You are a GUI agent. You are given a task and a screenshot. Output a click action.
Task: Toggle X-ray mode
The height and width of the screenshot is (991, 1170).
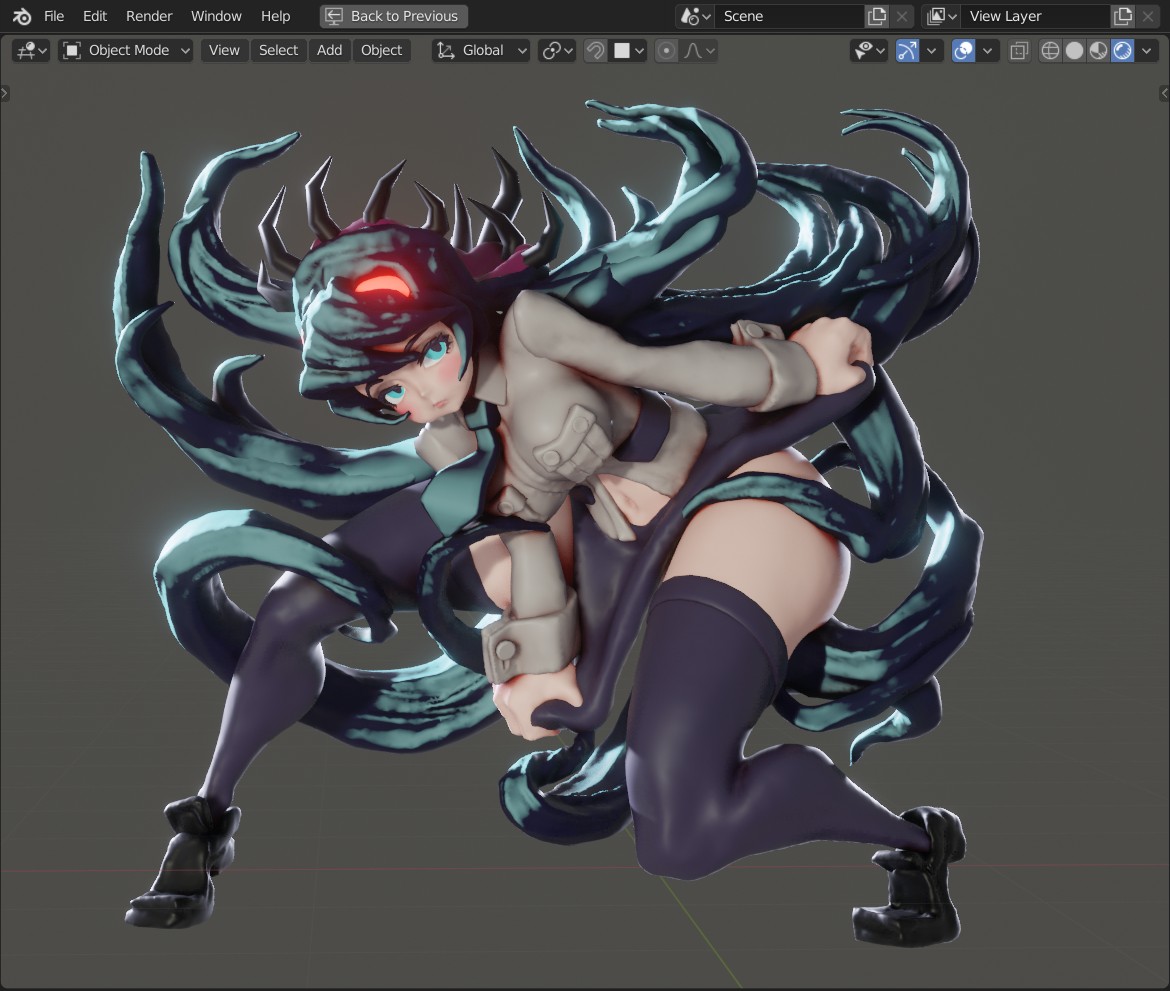[x=1019, y=50]
